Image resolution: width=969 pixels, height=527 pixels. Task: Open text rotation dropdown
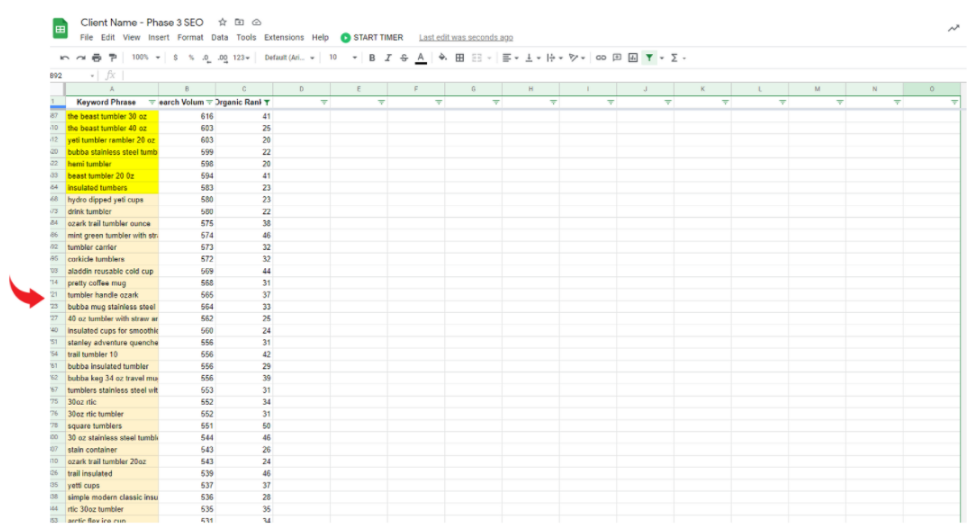[x=577, y=57]
